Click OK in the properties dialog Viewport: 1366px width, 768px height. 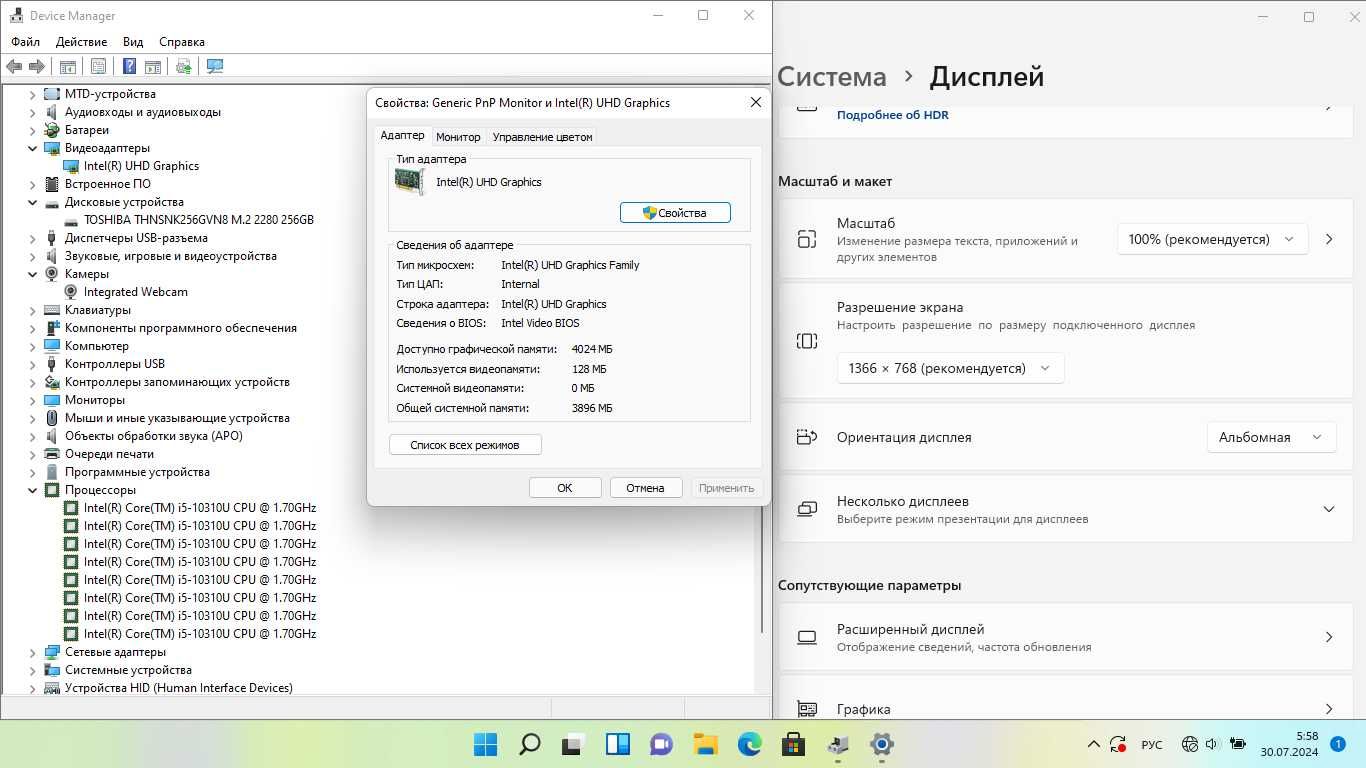[565, 488]
